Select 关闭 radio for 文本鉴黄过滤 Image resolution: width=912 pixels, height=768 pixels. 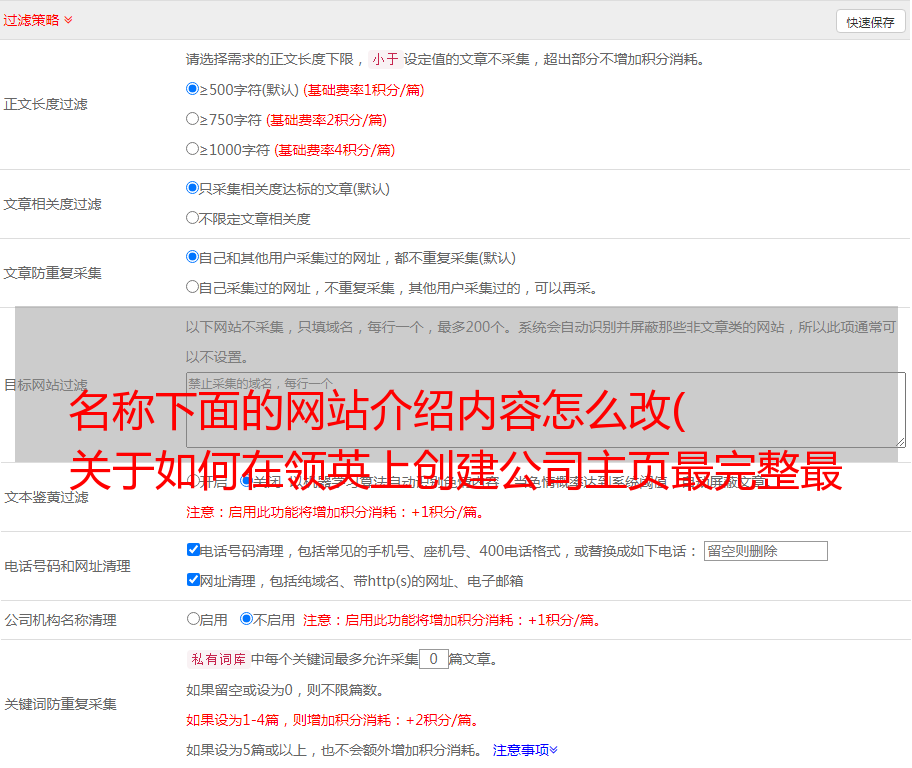246,481
